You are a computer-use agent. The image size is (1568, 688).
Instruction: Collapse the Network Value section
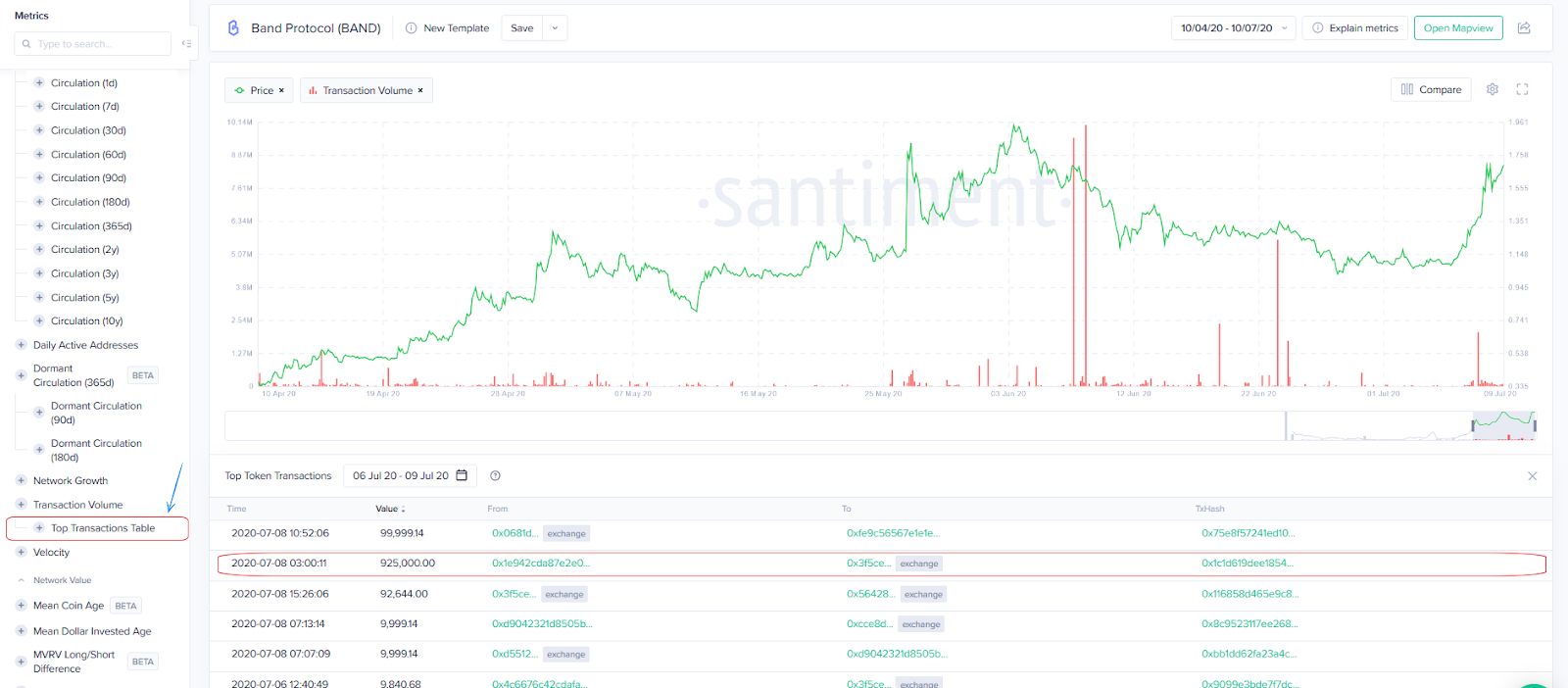(x=55, y=580)
